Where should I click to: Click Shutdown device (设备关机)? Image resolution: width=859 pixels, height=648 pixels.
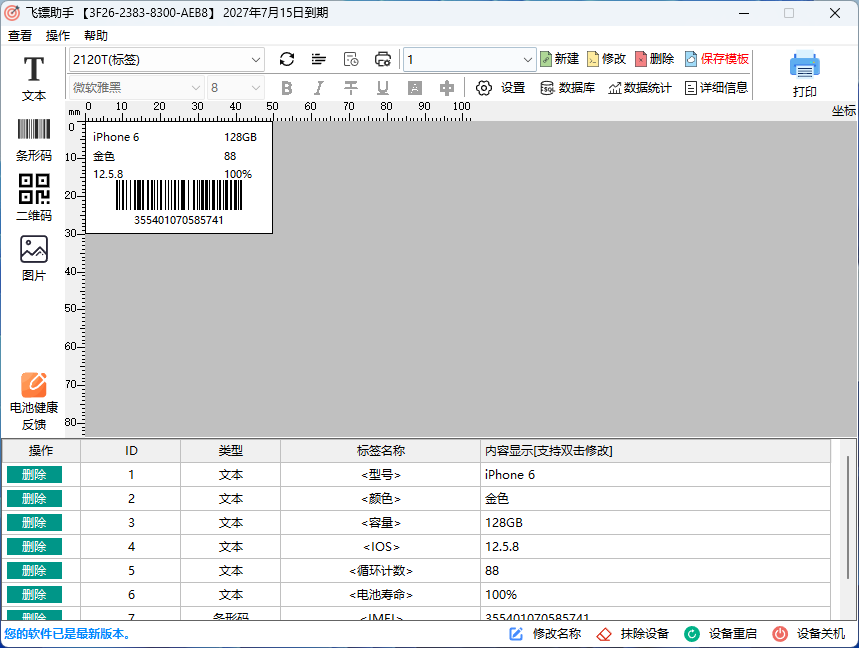(809, 634)
